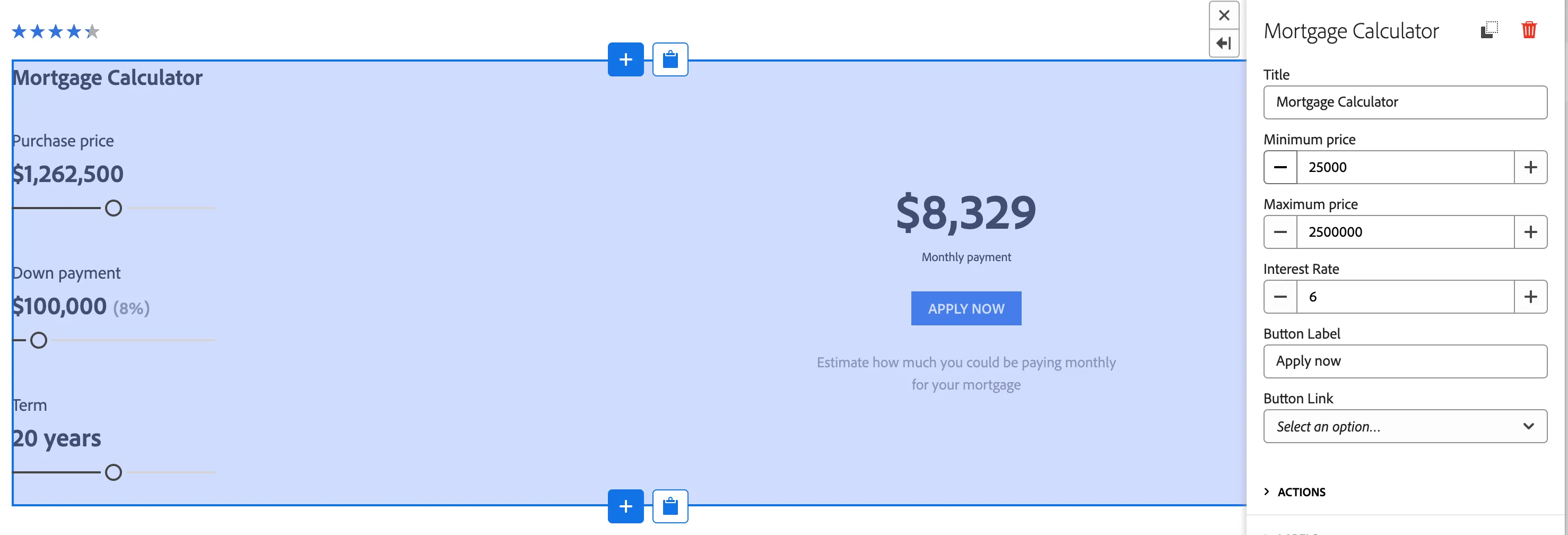Viewport: 1568px width, 535px height.
Task: Increase the Interest Rate value
Action: 1530,297
